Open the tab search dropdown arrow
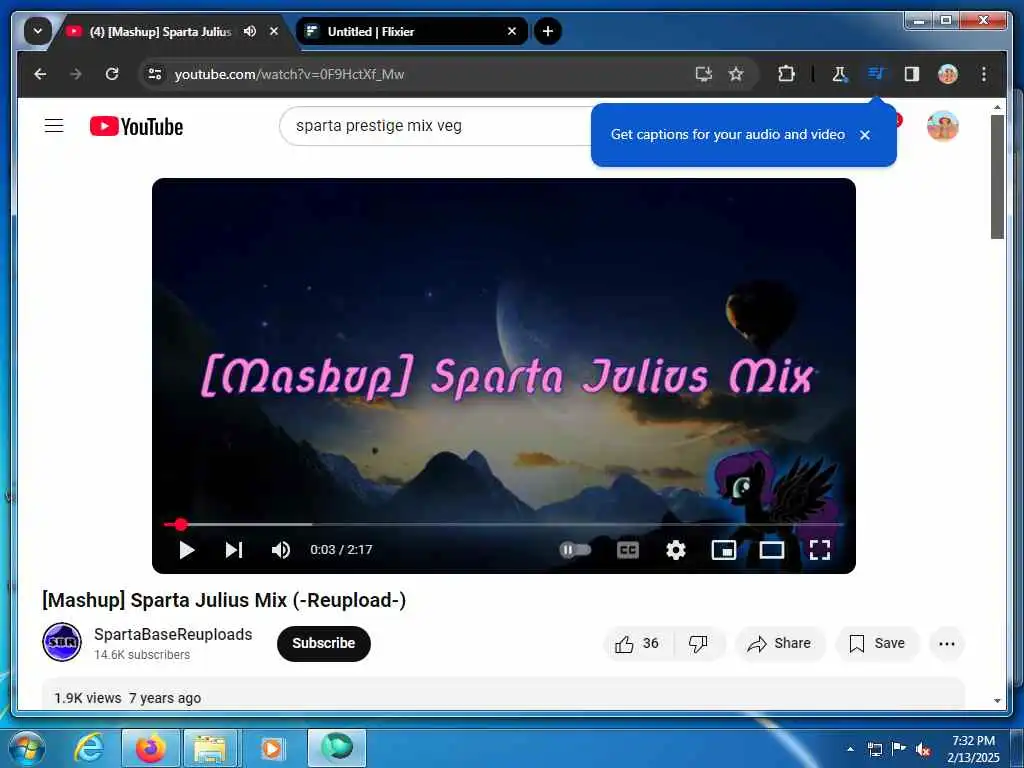This screenshot has height=768, width=1024. tap(38, 31)
